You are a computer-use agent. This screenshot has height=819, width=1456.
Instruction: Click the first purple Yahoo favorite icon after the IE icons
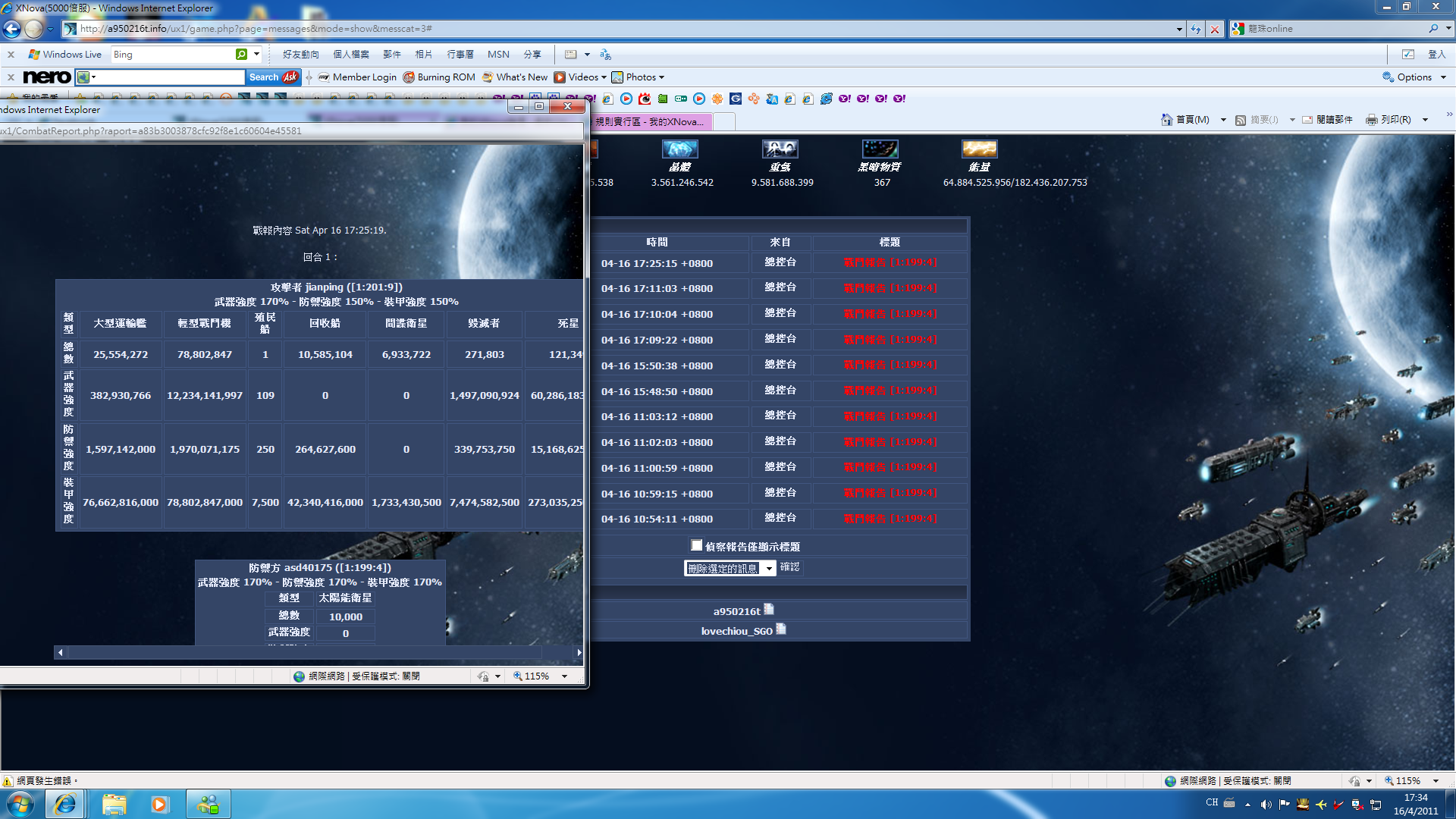coord(844,99)
